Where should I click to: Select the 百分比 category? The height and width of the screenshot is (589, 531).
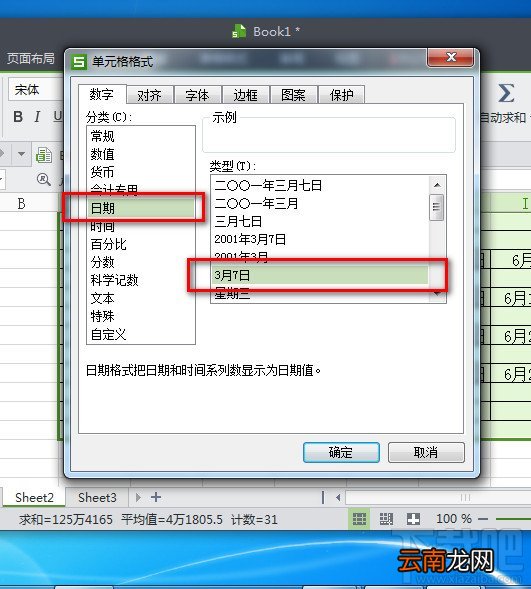(x=141, y=244)
